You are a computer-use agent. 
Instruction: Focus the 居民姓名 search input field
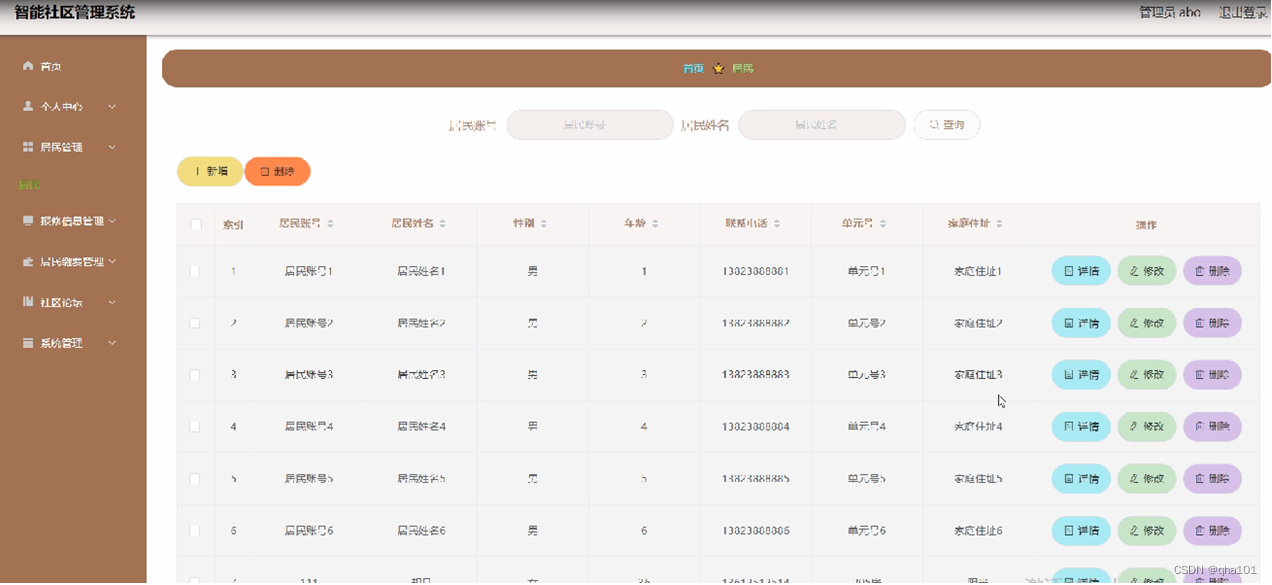click(822, 125)
